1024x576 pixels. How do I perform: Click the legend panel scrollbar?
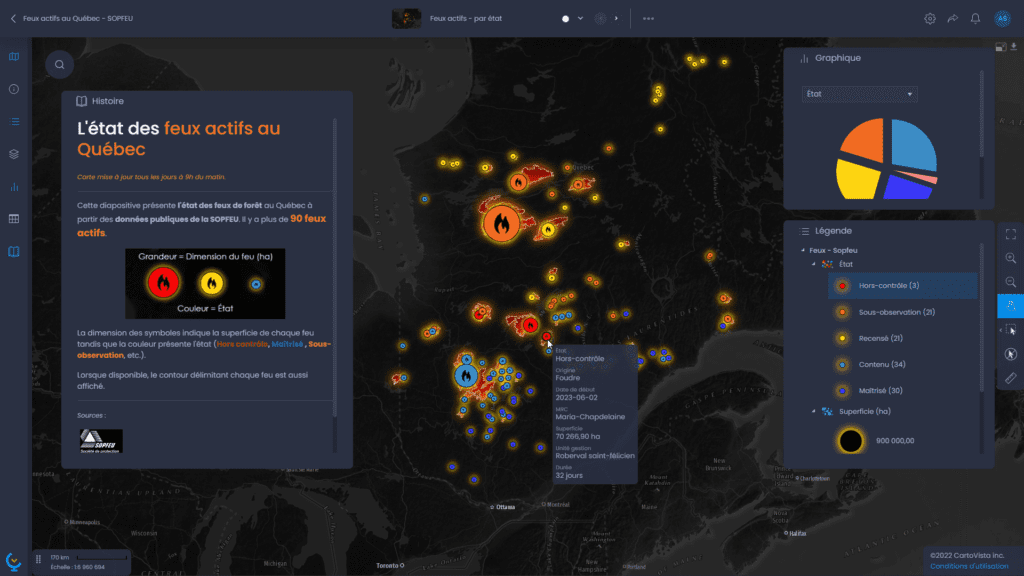(x=981, y=319)
